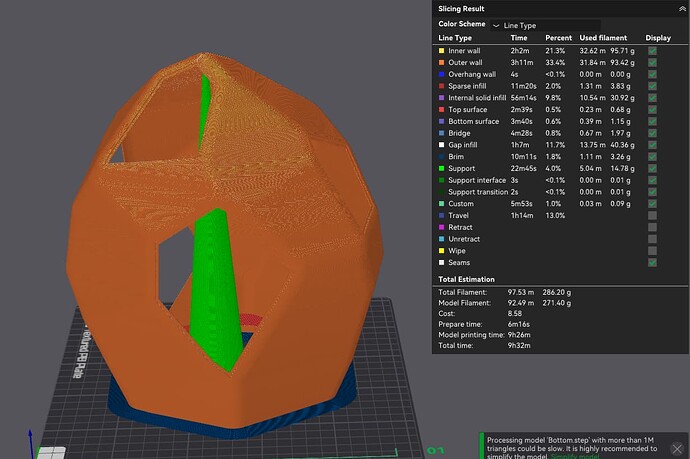690x459 pixels.
Task: Toggle Outer wall display checkbox
Action: (652, 62)
